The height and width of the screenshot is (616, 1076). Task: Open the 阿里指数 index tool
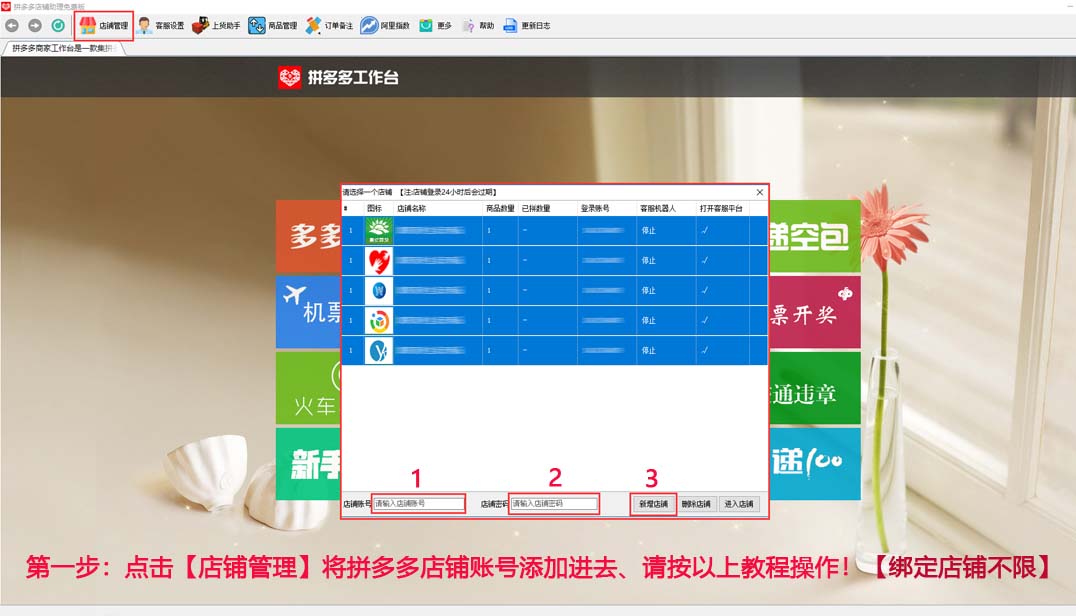tap(385, 25)
